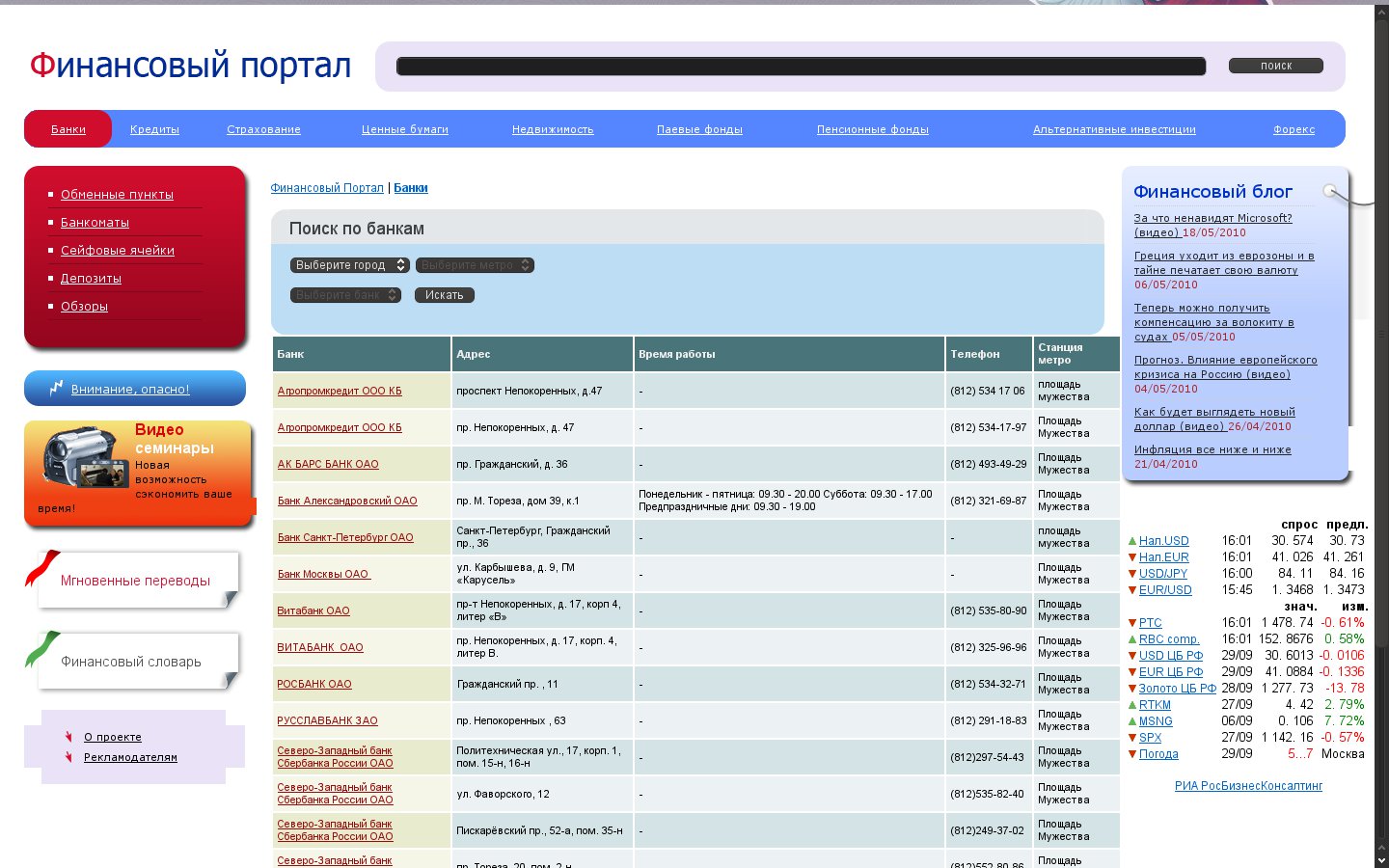Click the Искать button
Viewport: 1389px width, 868px height.
coord(445,295)
